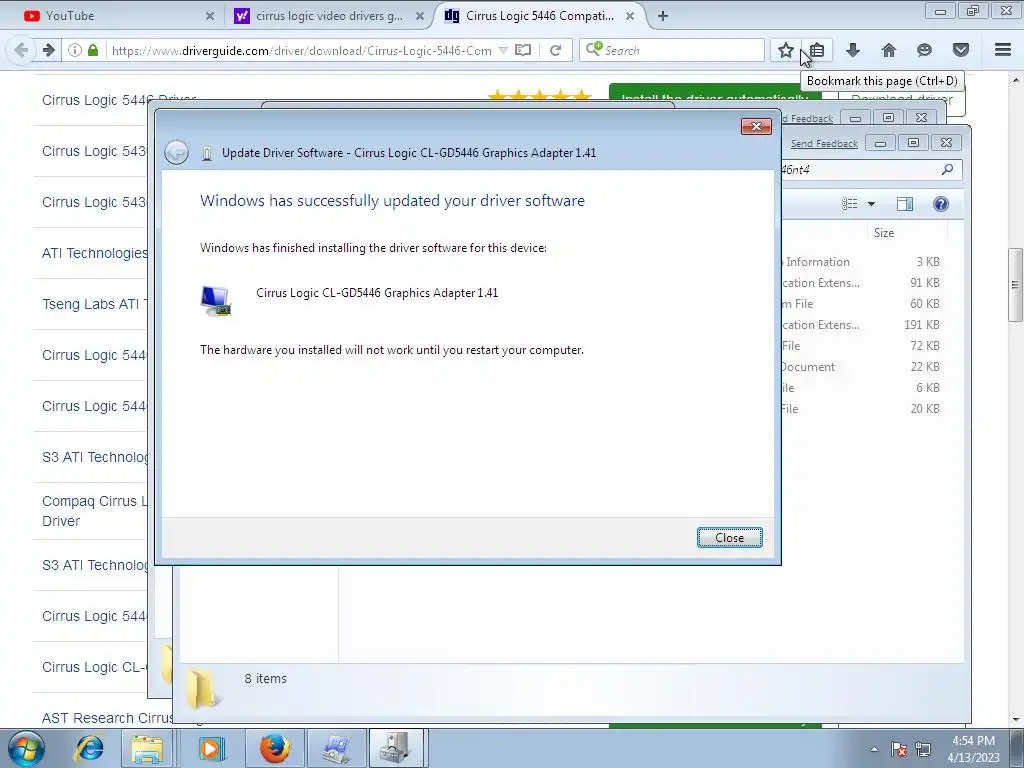
Task: Click the Firefox Search box
Action: [x=671, y=50]
